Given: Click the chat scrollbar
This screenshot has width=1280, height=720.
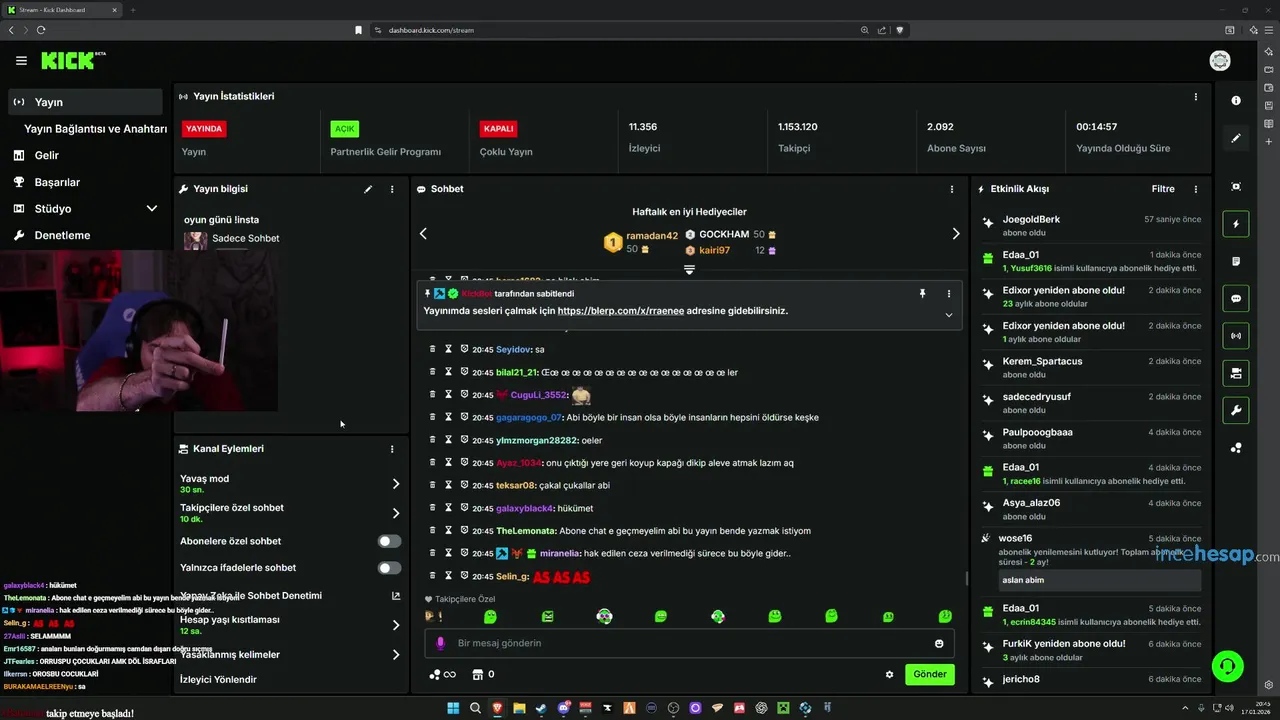Looking at the screenshot, I should point(966,578).
